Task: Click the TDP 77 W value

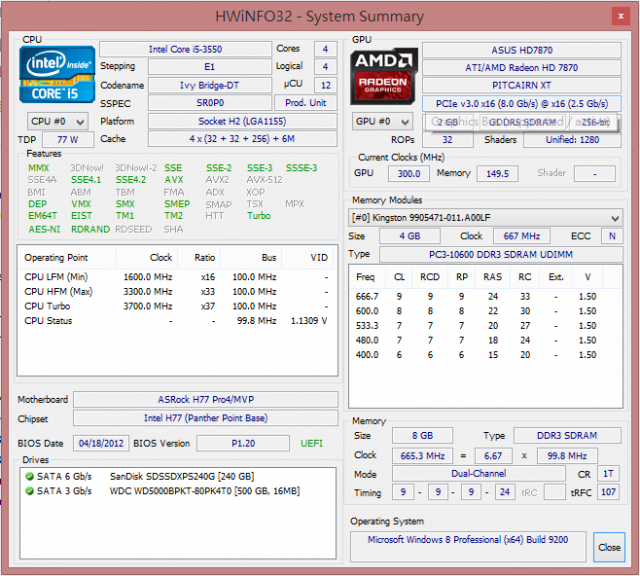Action: tap(68, 139)
